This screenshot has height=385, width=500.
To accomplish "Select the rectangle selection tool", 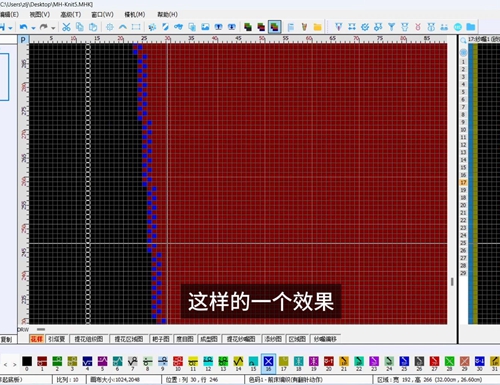I will click(x=136, y=27).
